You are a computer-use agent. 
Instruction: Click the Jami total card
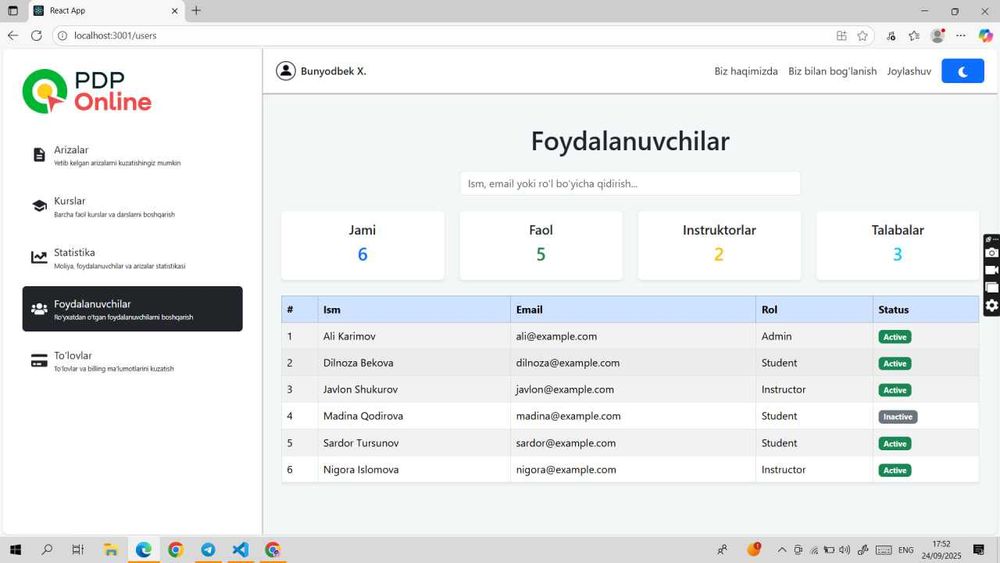tap(362, 245)
